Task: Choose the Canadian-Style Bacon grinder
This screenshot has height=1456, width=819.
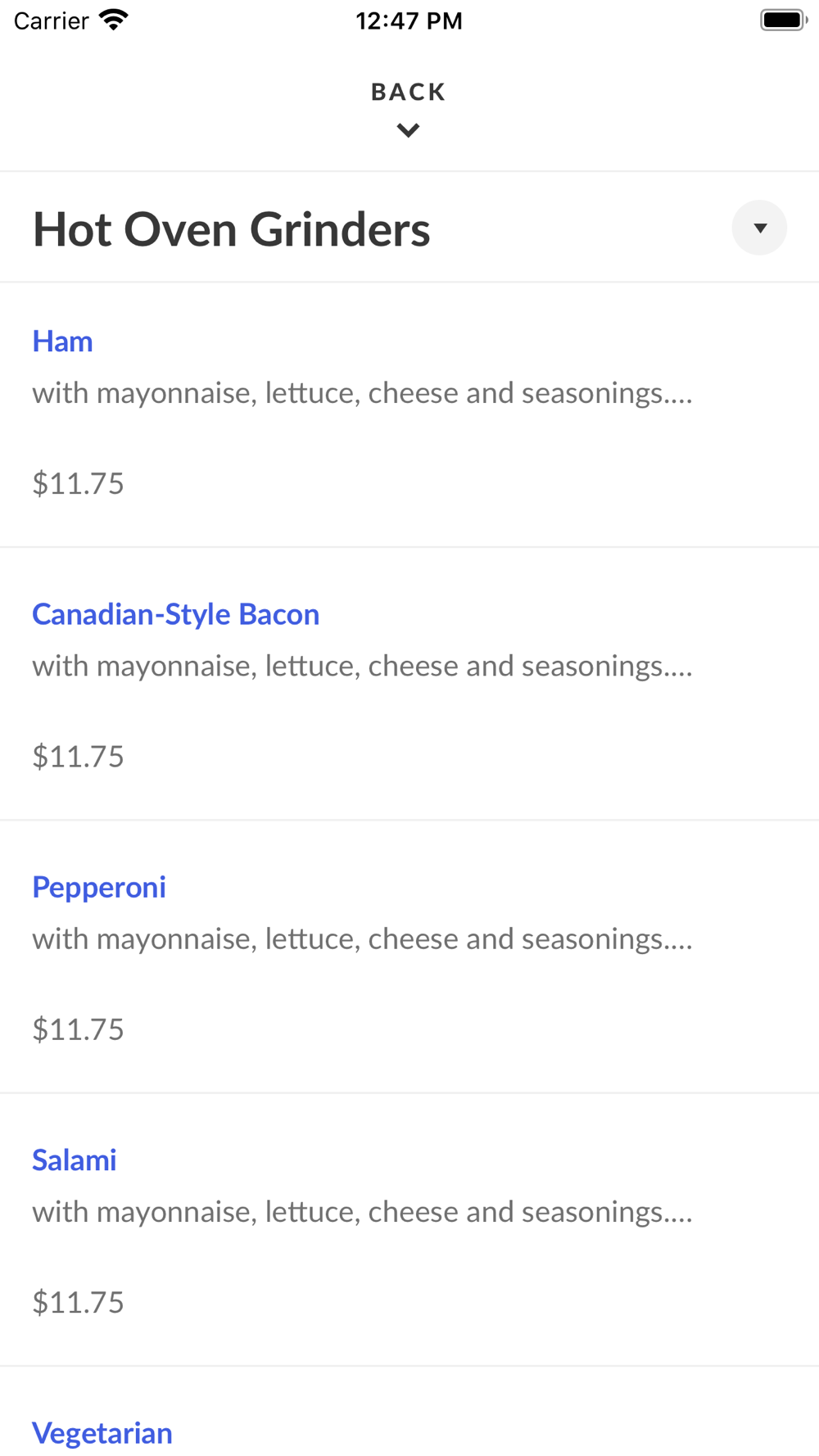Action: point(175,614)
